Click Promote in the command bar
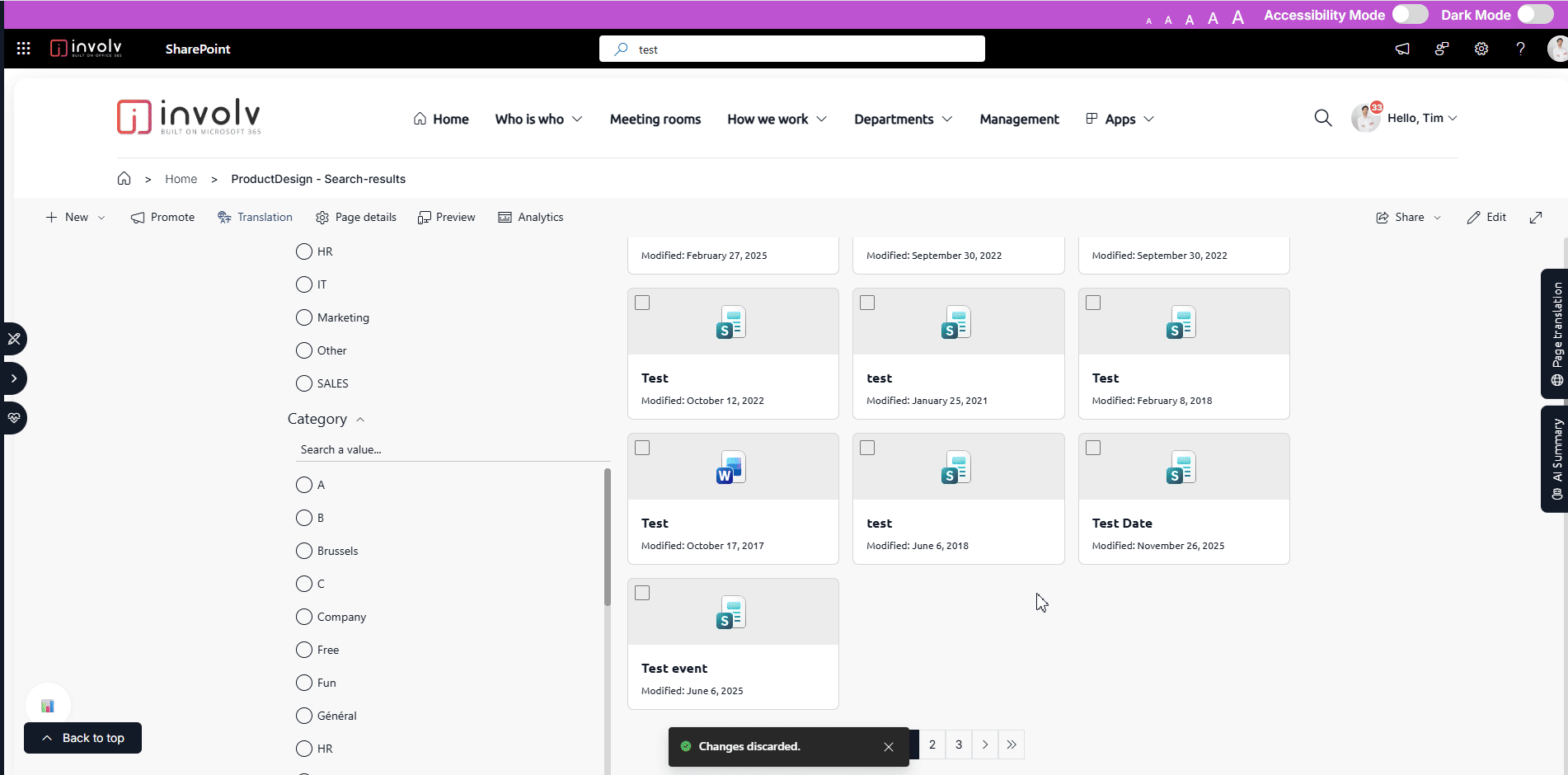The width and height of the screenshot is (1568, 775). [162, 217]
